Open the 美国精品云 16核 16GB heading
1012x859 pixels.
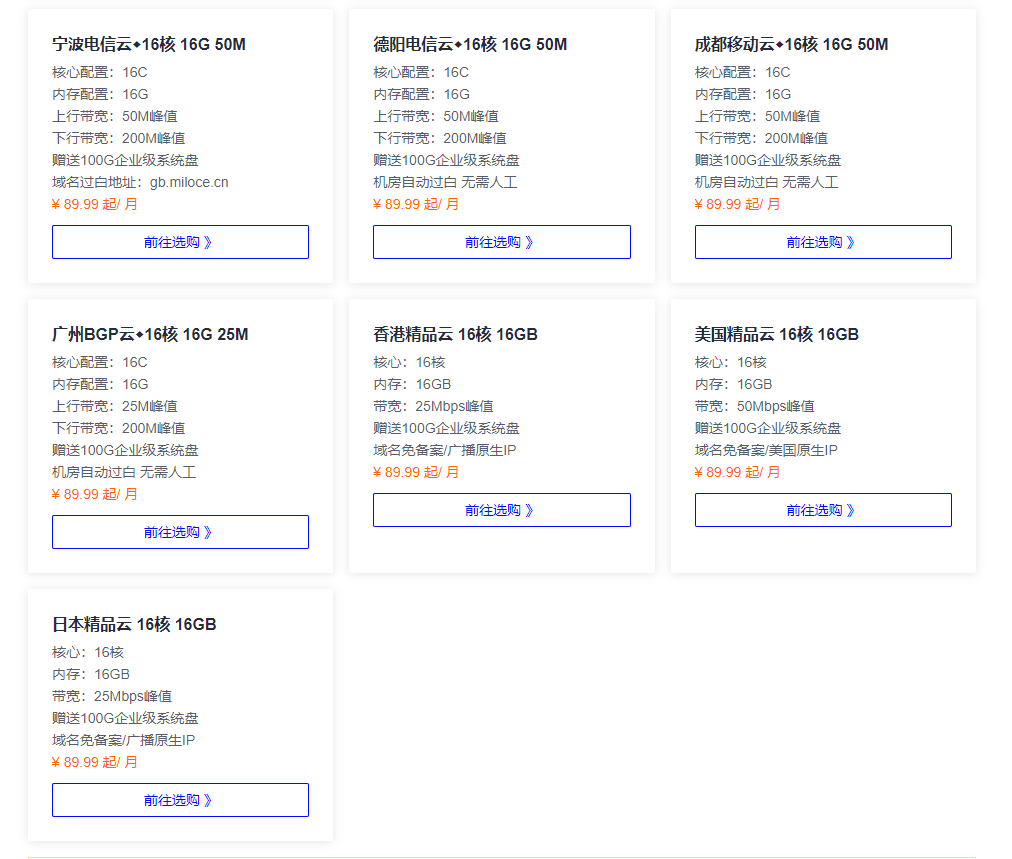776,334
